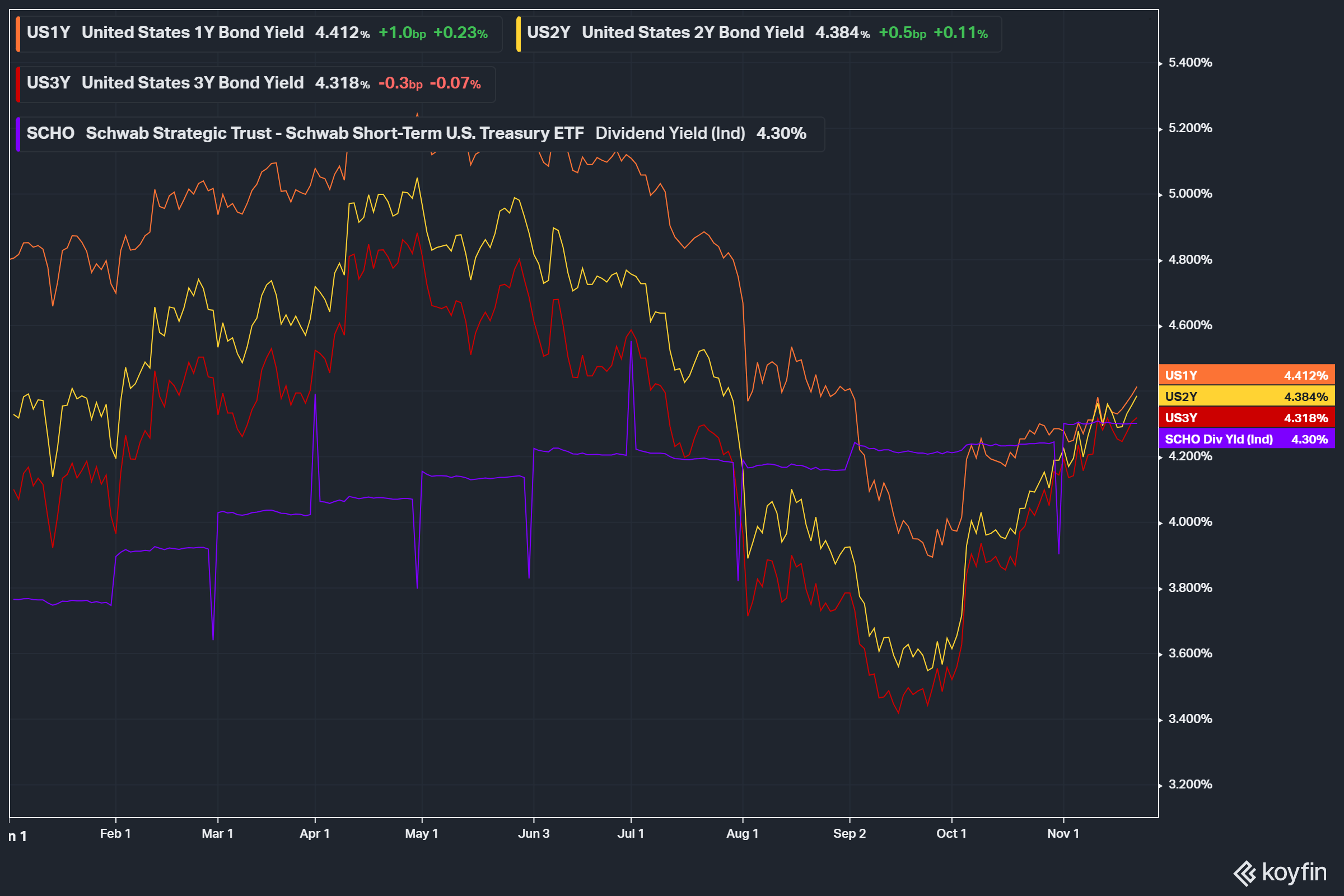Click the US1Y legend box
Screen dimensions: 1344x896
260,33
